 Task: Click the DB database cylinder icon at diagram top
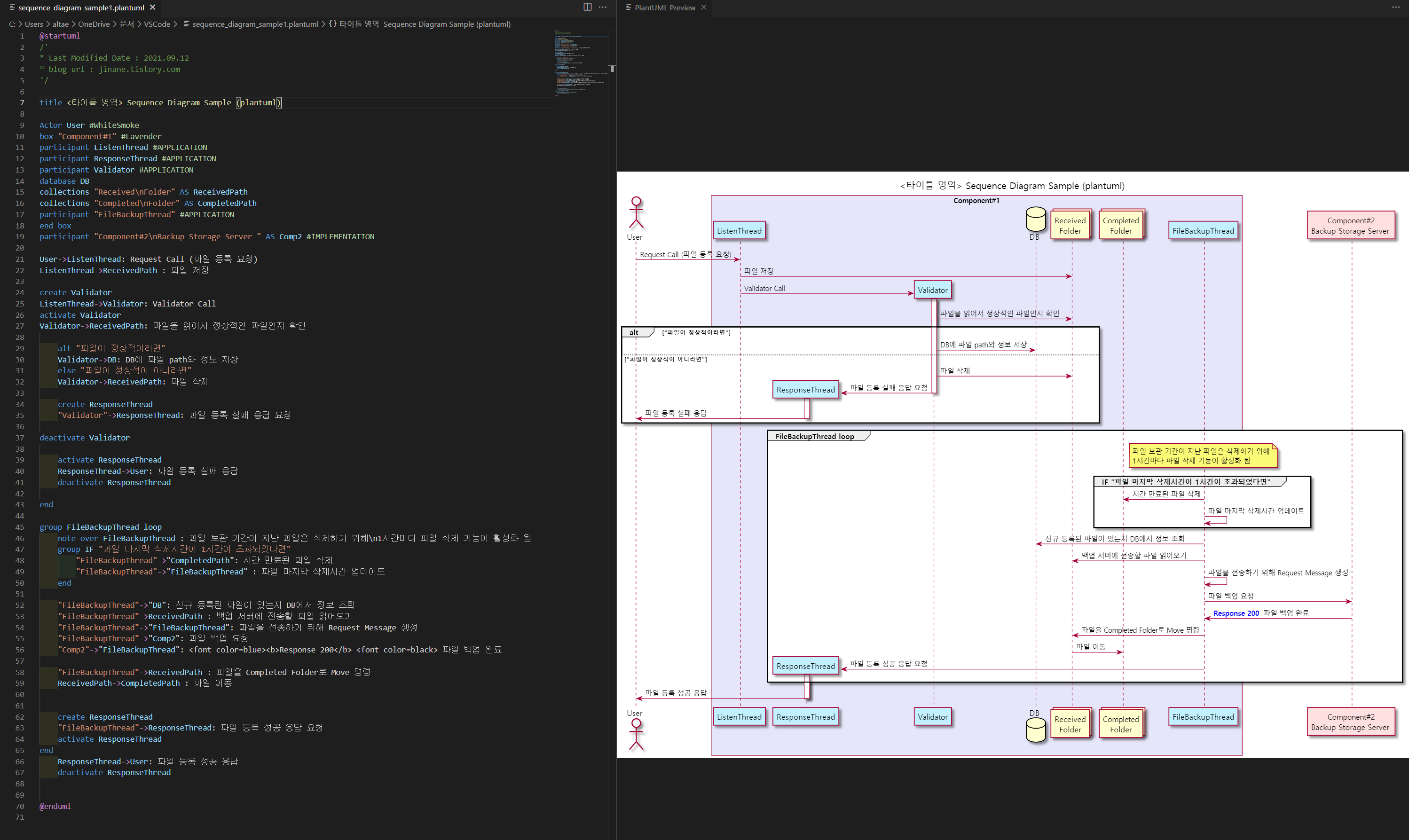pyautogui.click(x=1035, y=219)
